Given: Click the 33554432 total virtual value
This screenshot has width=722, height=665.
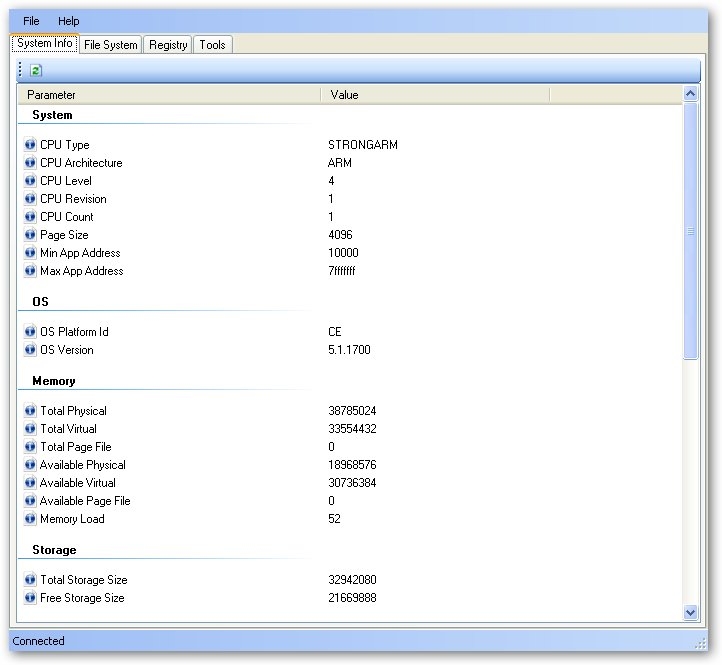Looking at the screenshot, I should (352, 428).
